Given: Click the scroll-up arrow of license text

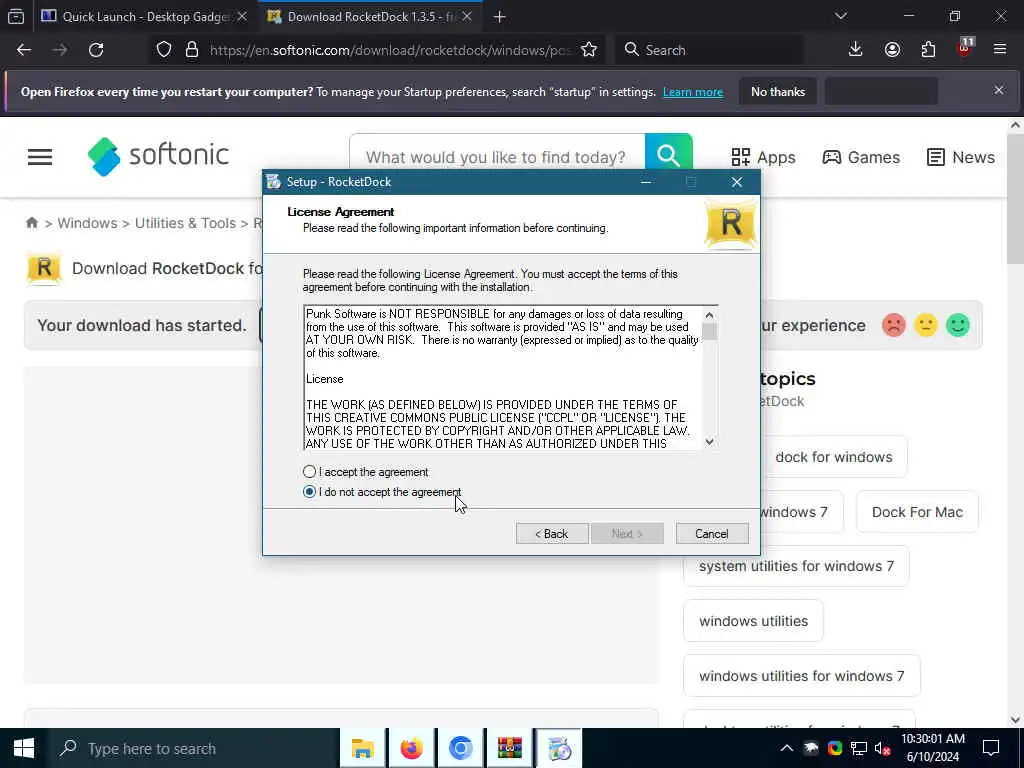Looking at the screenshot, I should coord(709,315).
